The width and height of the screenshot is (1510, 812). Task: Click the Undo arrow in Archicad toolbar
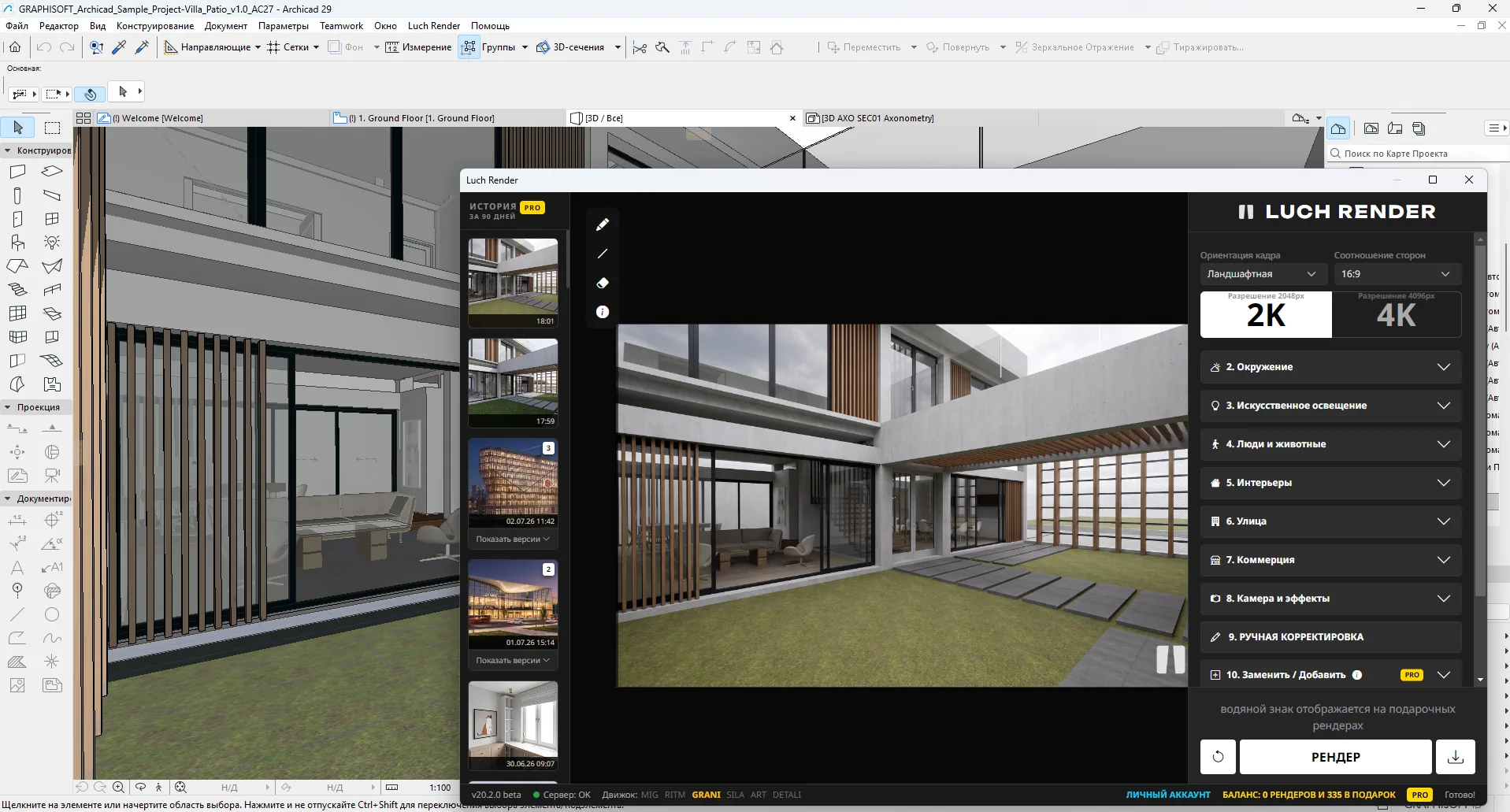click(44, 47)
